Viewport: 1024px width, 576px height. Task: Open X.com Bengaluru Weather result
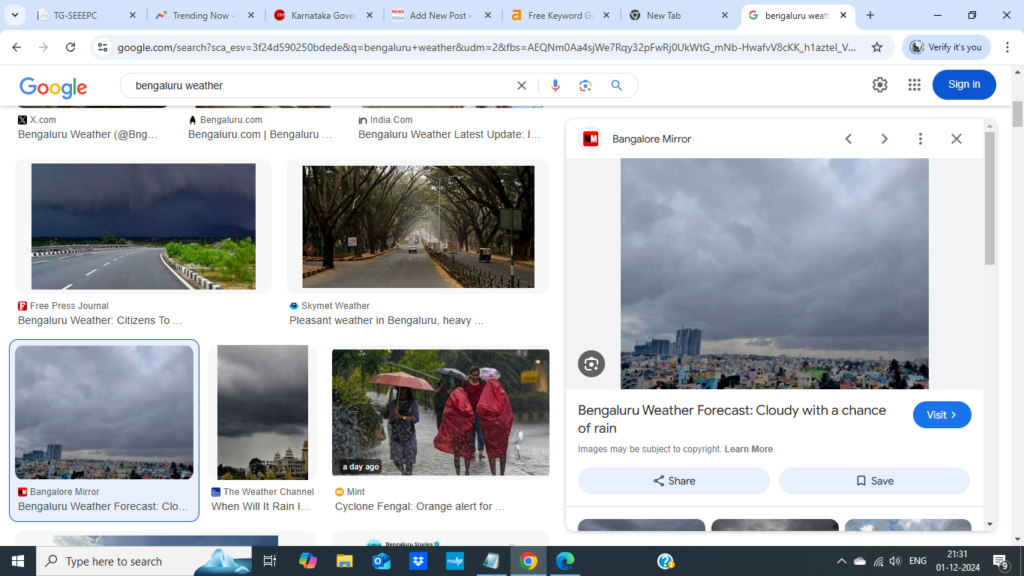point(88,135)
